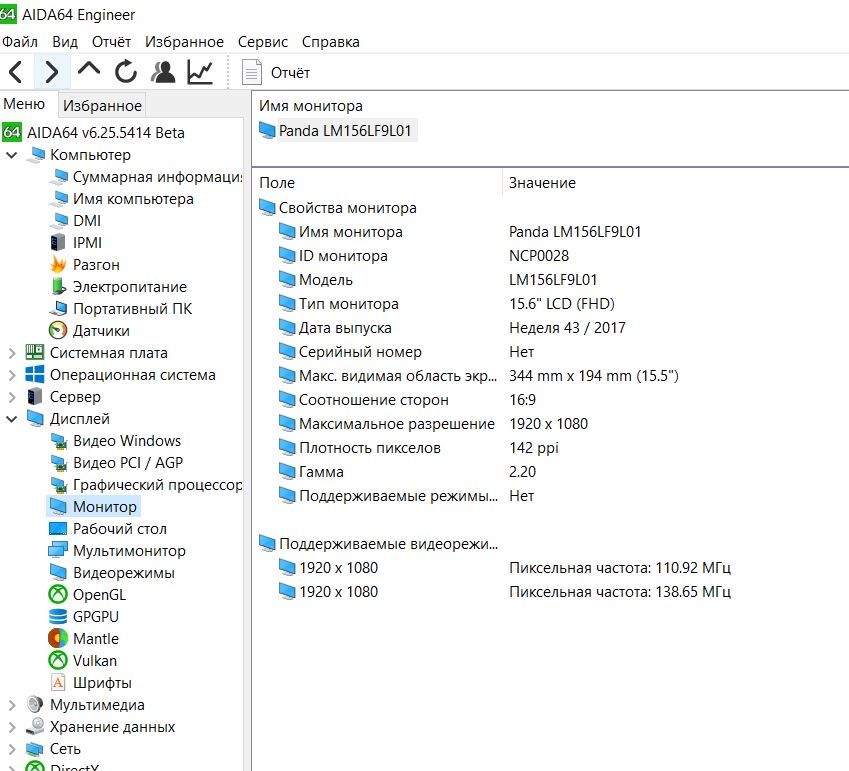Screen dimensions: 849x771
Task: Refresh the current page
Action: [x=126, y=71]
